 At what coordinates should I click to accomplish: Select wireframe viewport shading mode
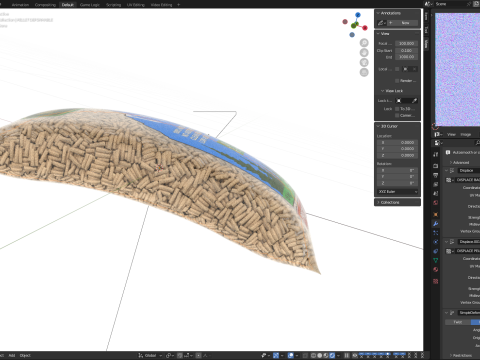coord(314,355)
